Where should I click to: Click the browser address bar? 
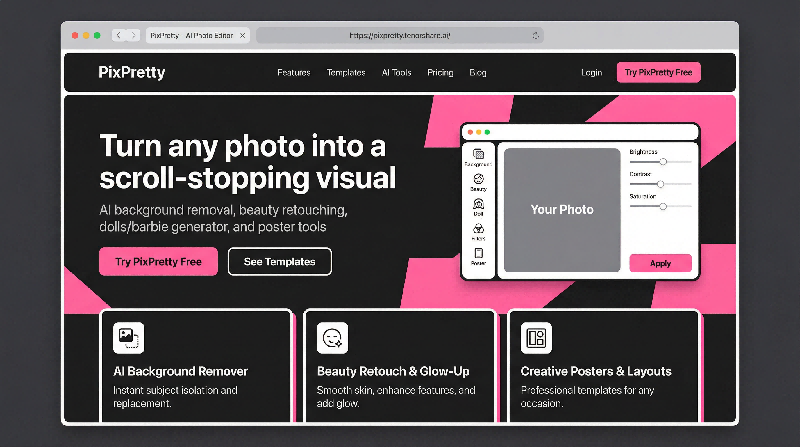[399, 35]
